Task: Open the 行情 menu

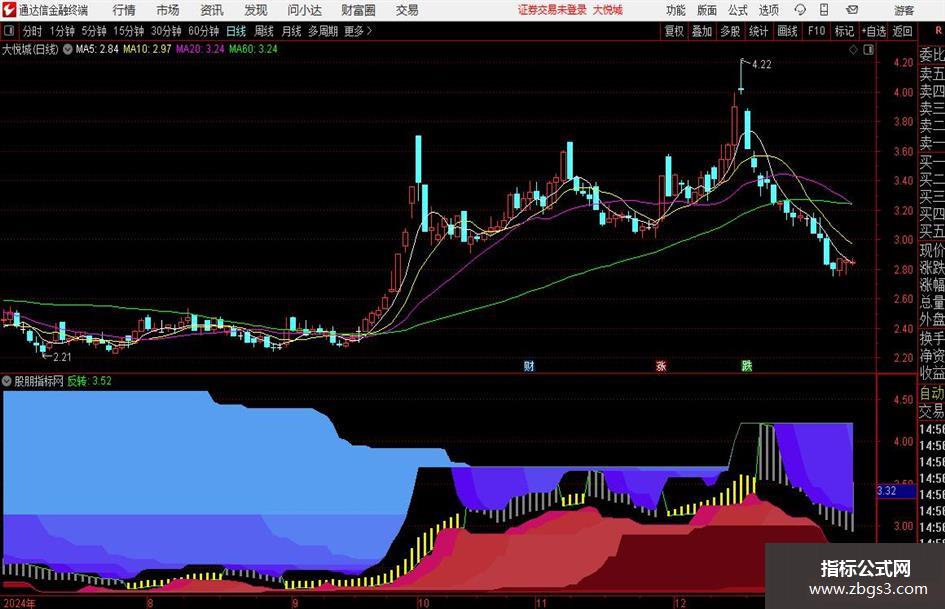Action: click(x=124, y=10)
